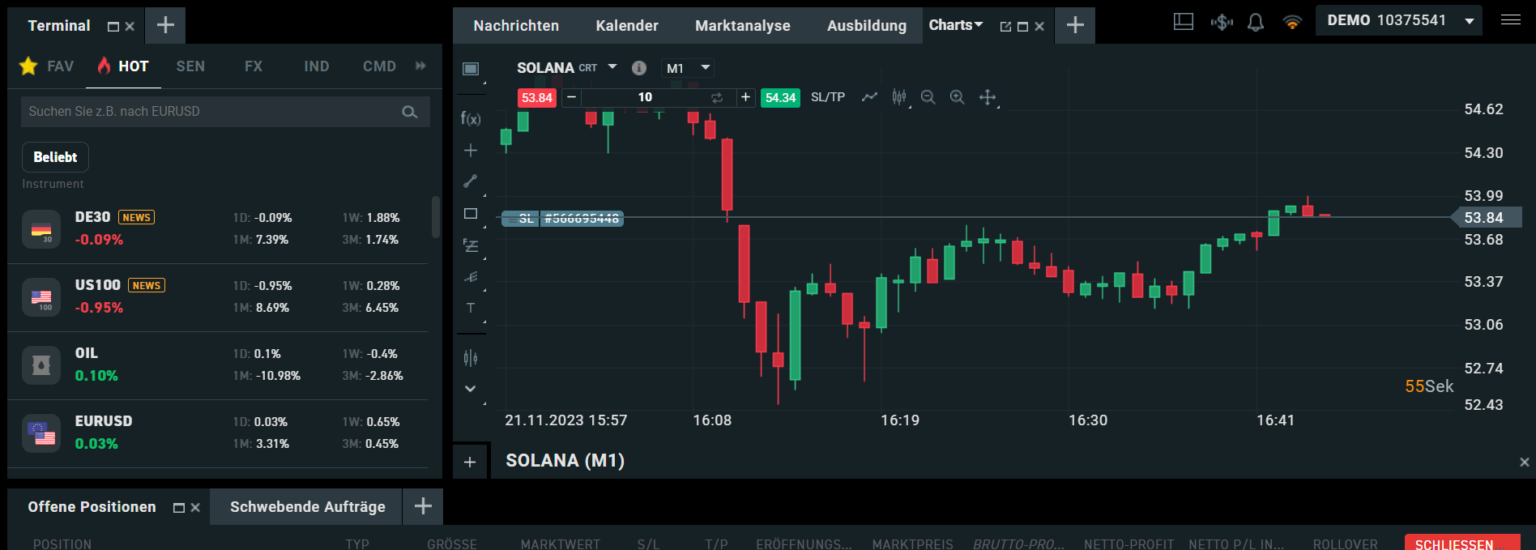Click the instrument search field
1536x550 pixels.
click(212, 112)
